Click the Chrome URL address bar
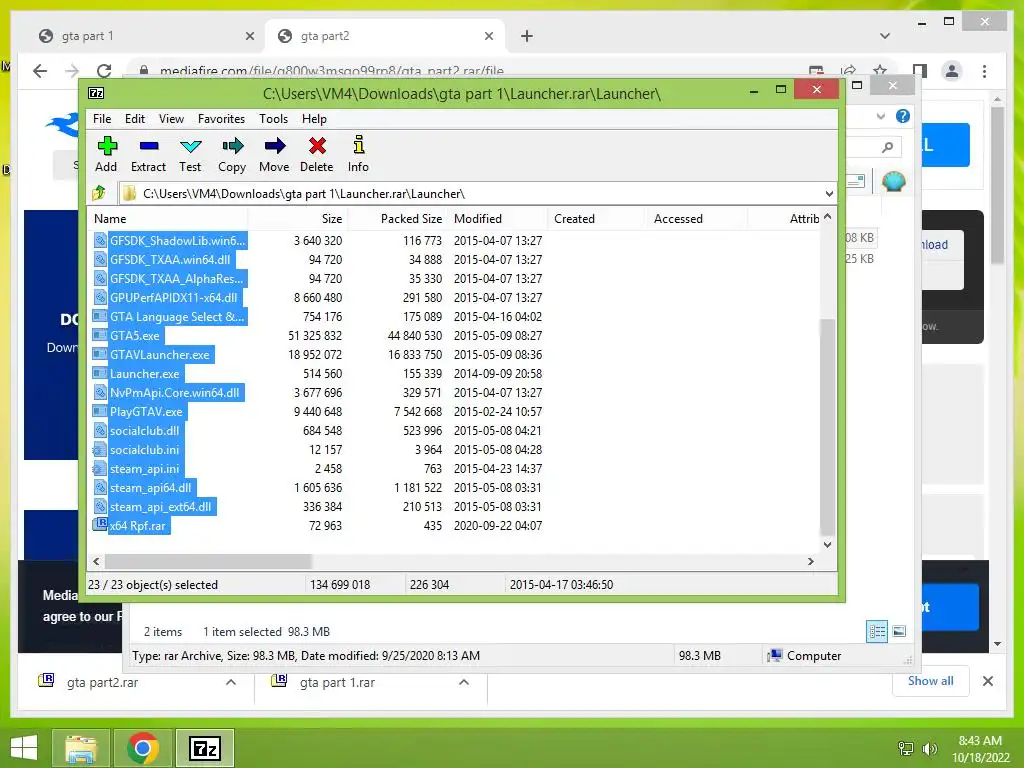Screen dimensions: 1024x768 coord(470,71)
